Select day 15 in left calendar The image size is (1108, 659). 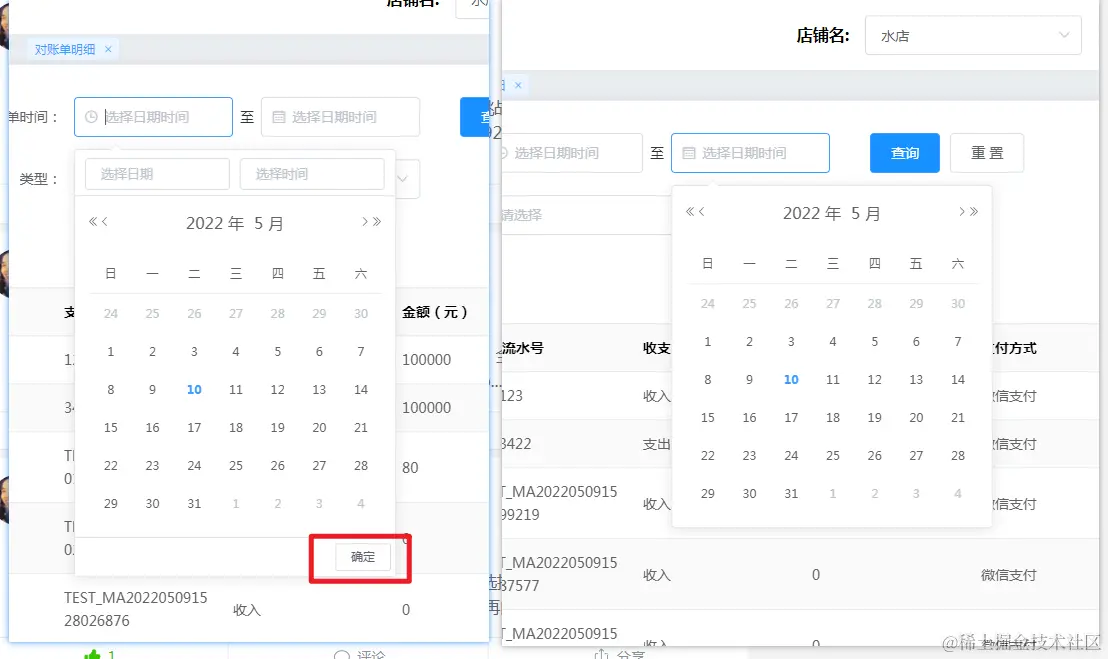point(111,428)
